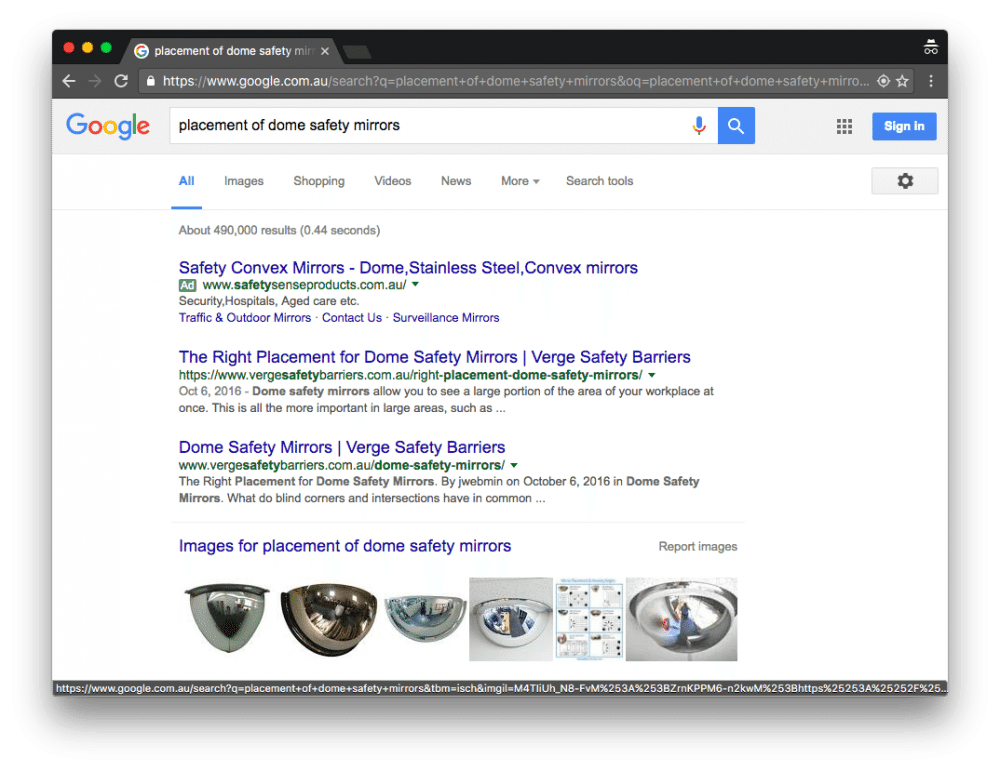Open the third half-dome mirror thumbnail

coord(425,617)
